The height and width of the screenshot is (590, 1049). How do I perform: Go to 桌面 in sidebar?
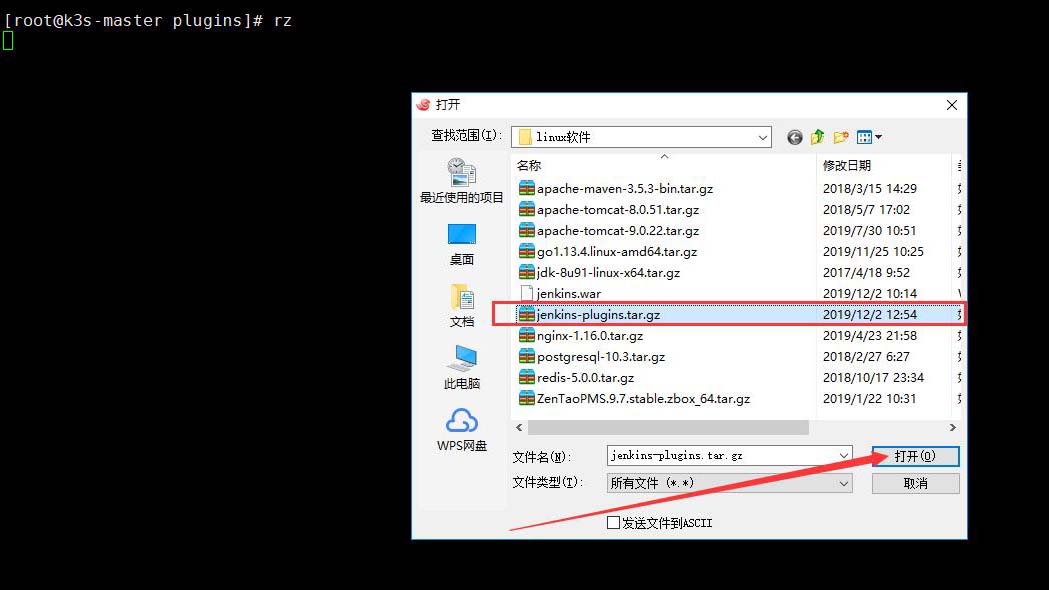coord(462,244)
